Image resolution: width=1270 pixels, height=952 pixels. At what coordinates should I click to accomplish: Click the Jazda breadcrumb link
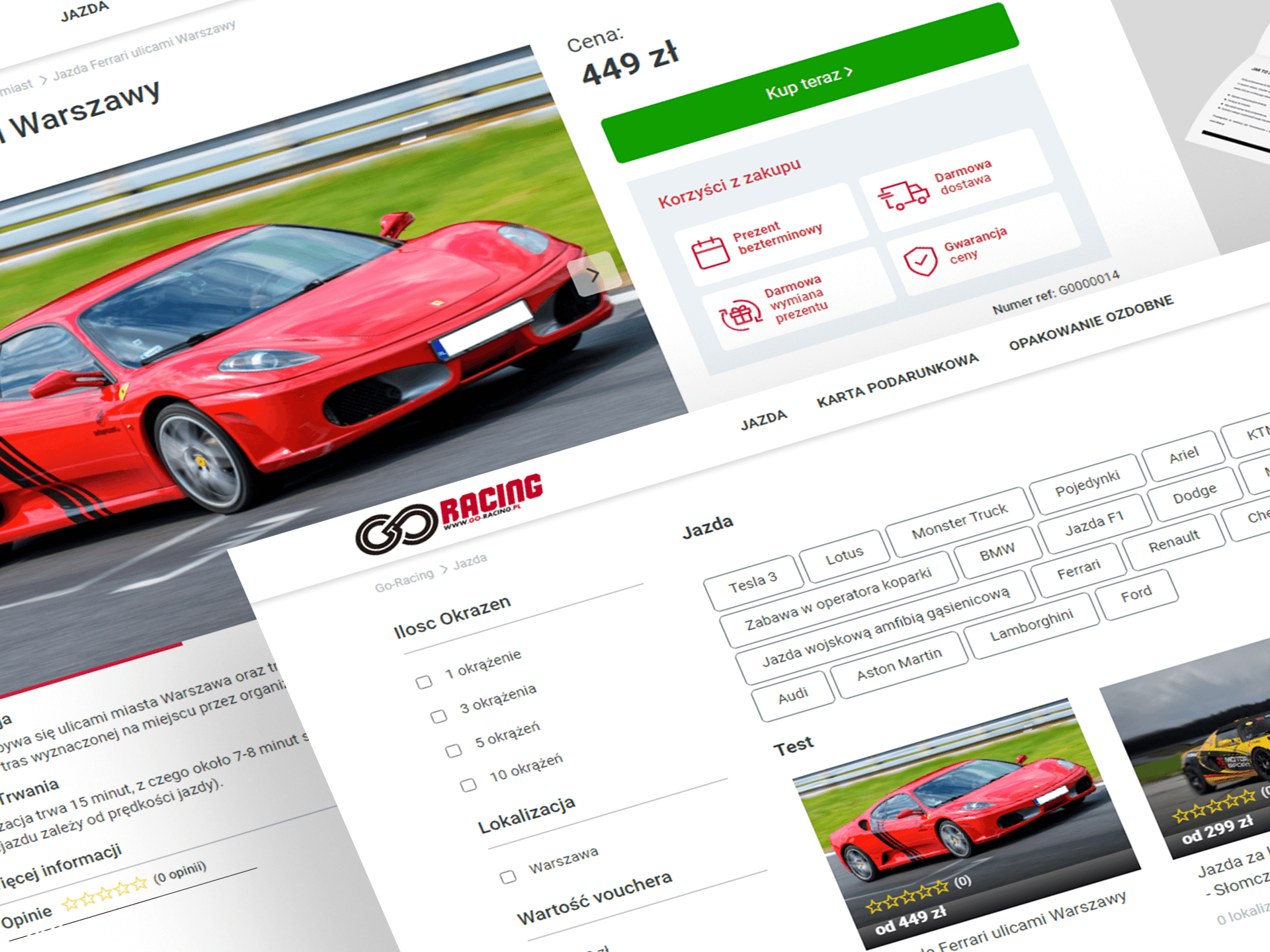click(x=470, y=562)
